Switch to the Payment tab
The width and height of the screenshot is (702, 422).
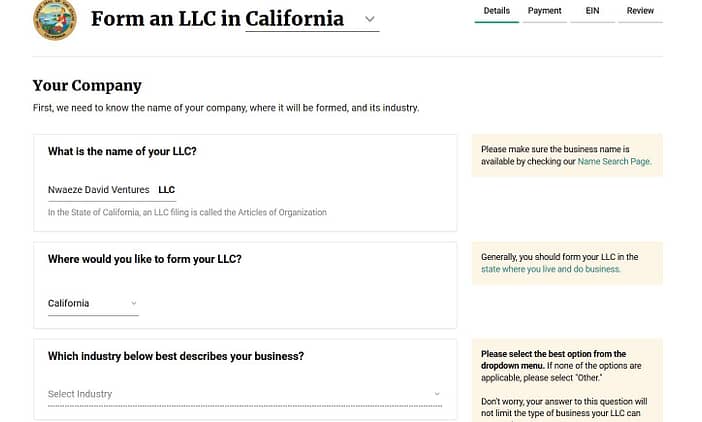click(x=544, y=11)
